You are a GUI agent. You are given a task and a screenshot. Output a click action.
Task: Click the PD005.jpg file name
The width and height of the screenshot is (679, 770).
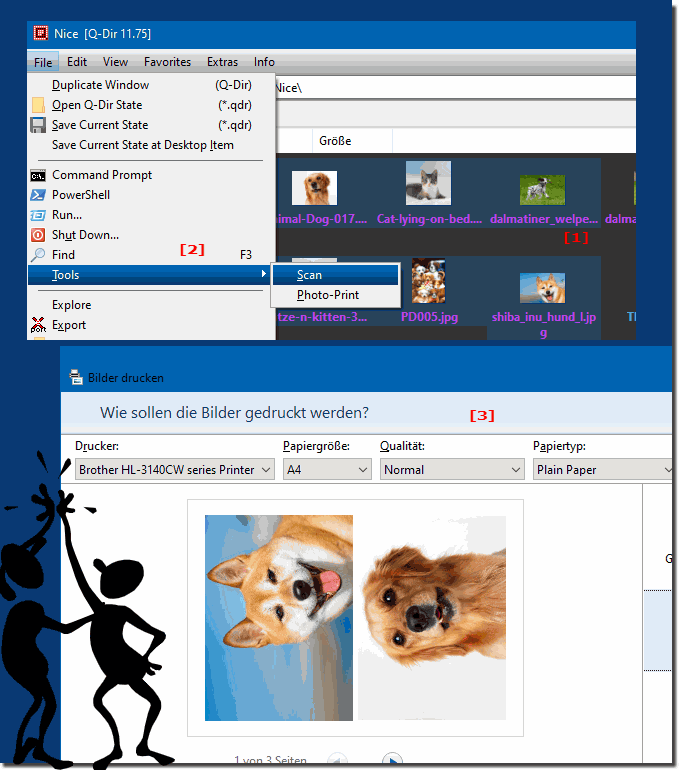click(430, 317)
